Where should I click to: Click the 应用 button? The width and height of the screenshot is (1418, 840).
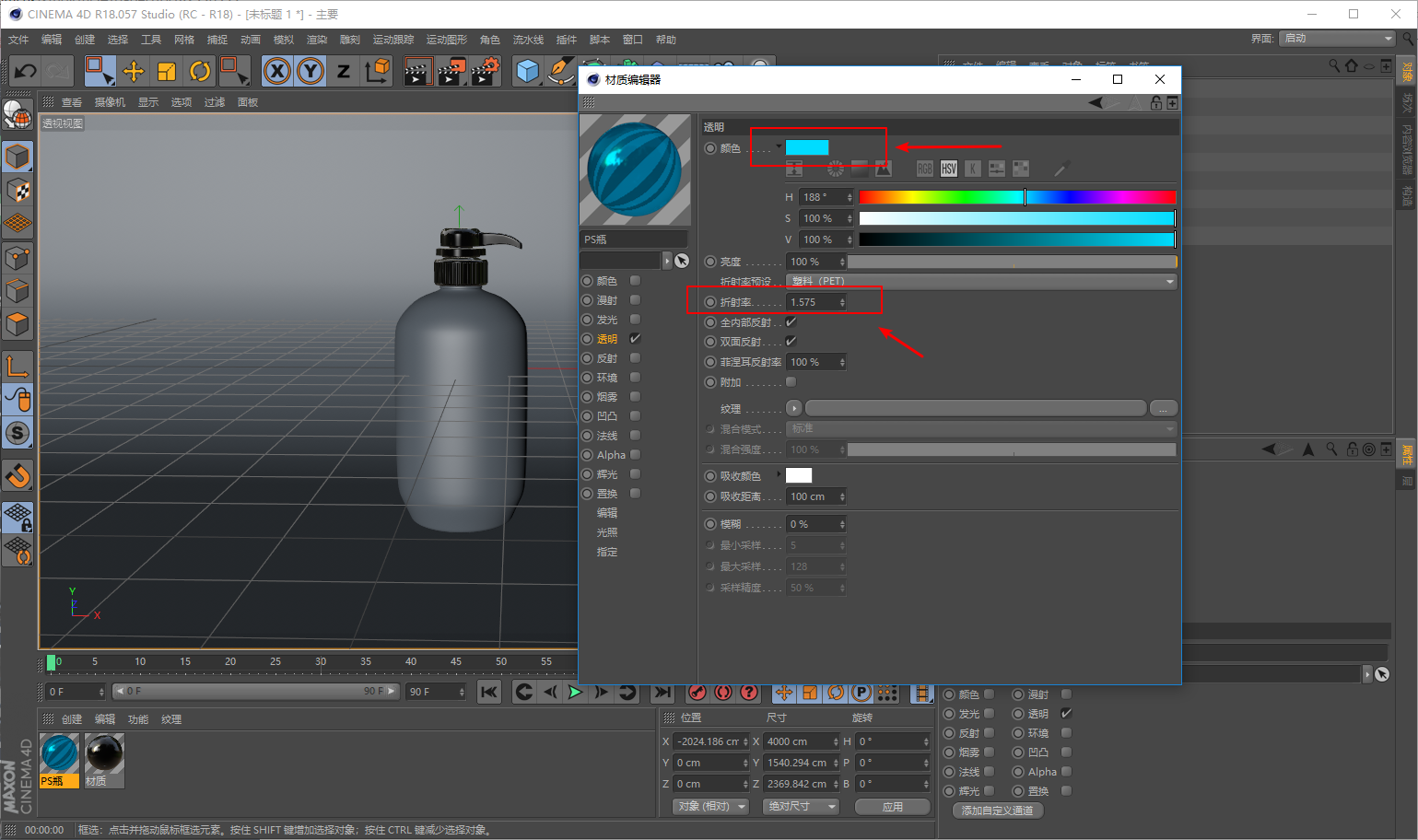893,807
